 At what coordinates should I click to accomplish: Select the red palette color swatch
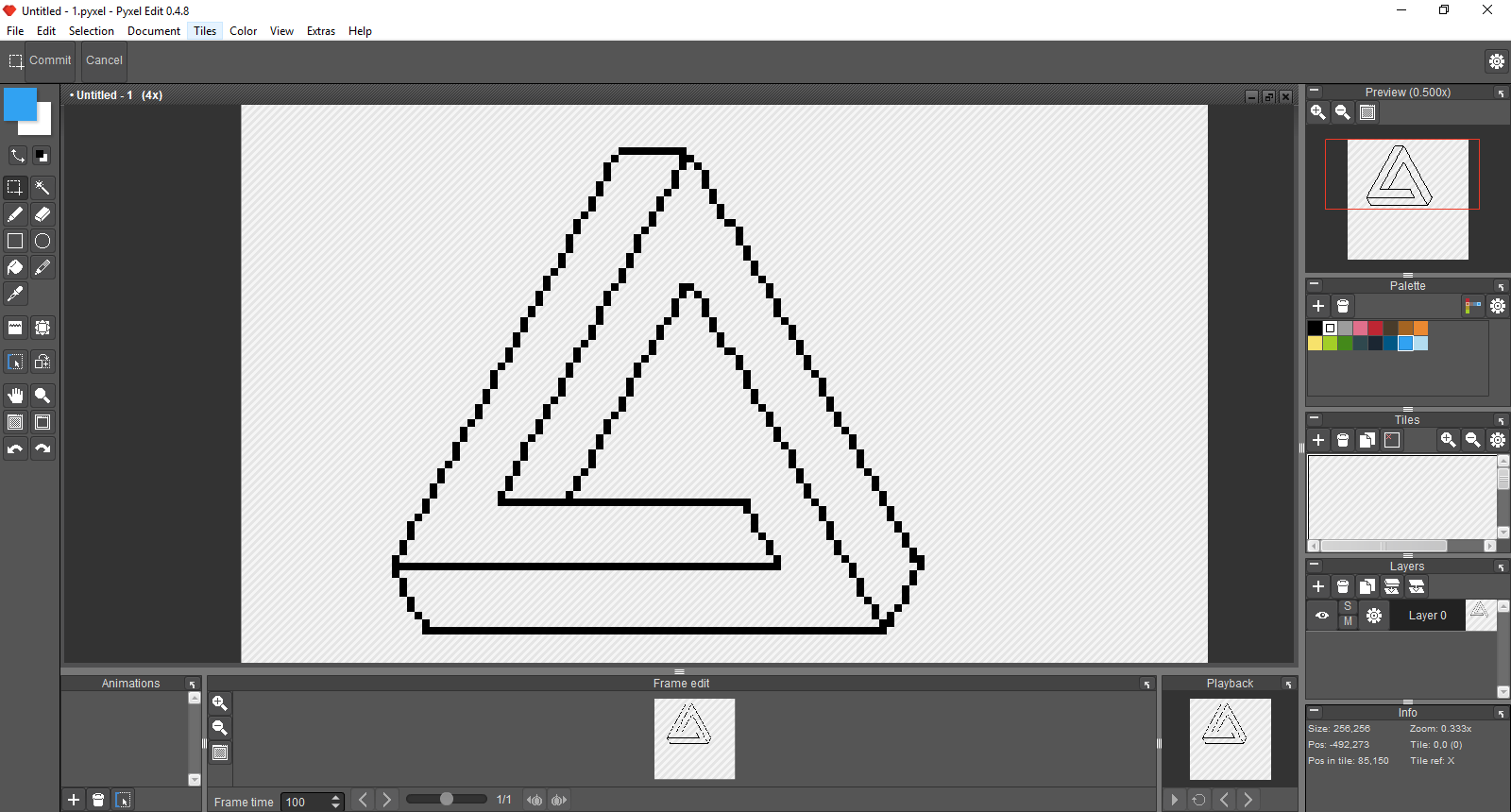[1376, 329]
